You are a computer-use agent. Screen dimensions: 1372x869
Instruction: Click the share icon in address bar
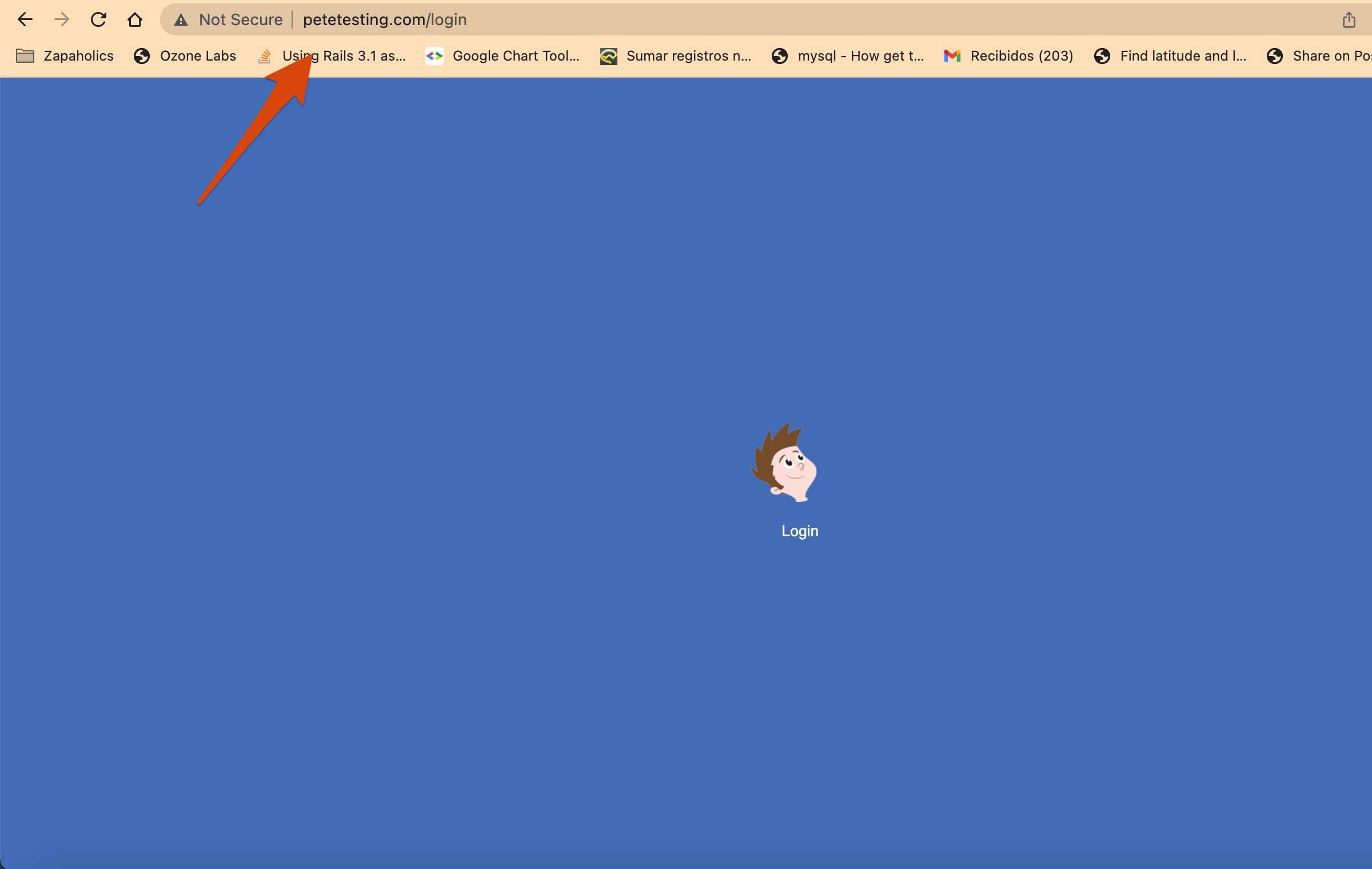click(1349, 20)
